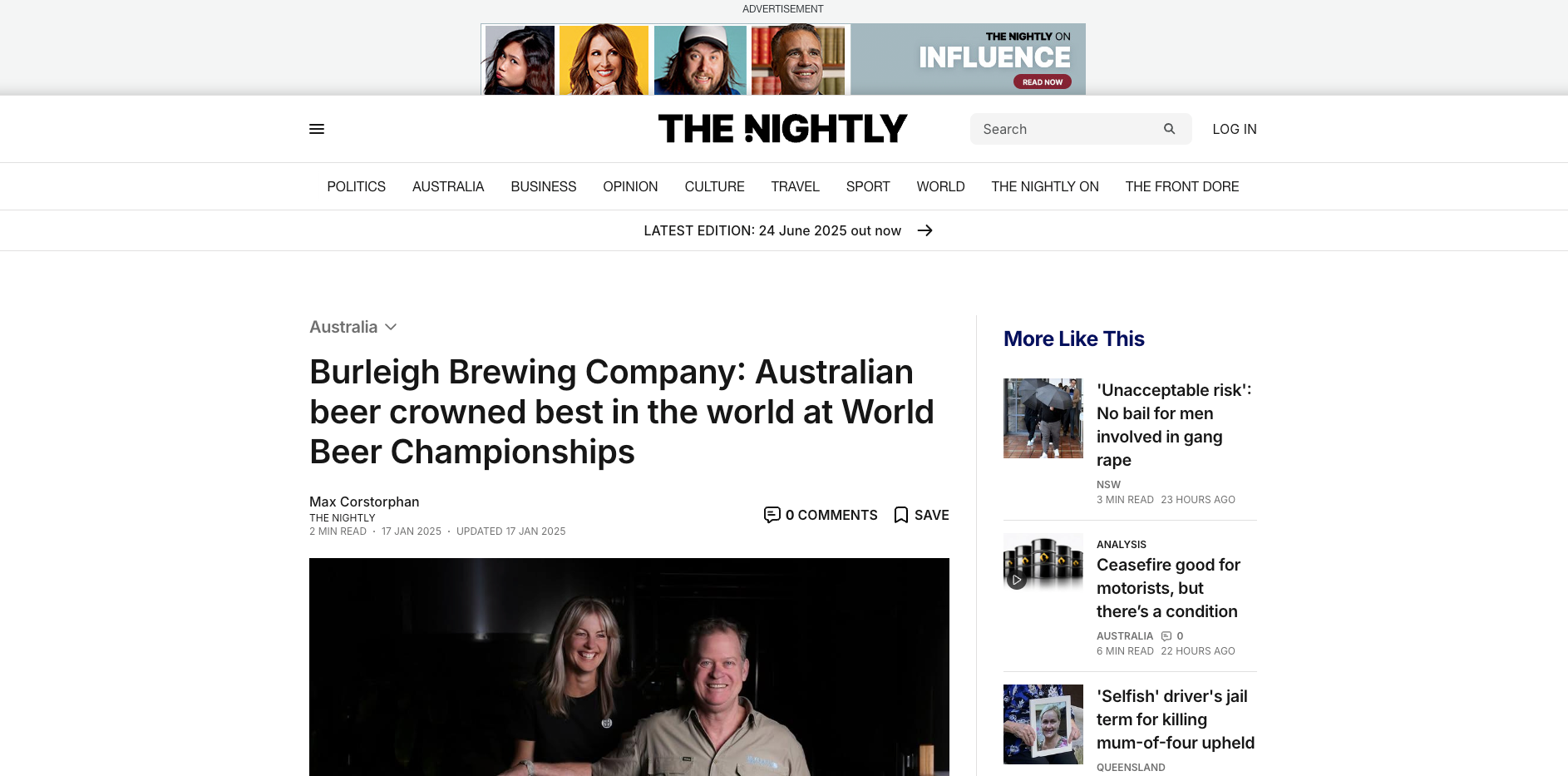The height and width of the screenshot is (776, 1568).
Task: Expand the Australia section dropdown chevron
Action: (x=391, y=327)
